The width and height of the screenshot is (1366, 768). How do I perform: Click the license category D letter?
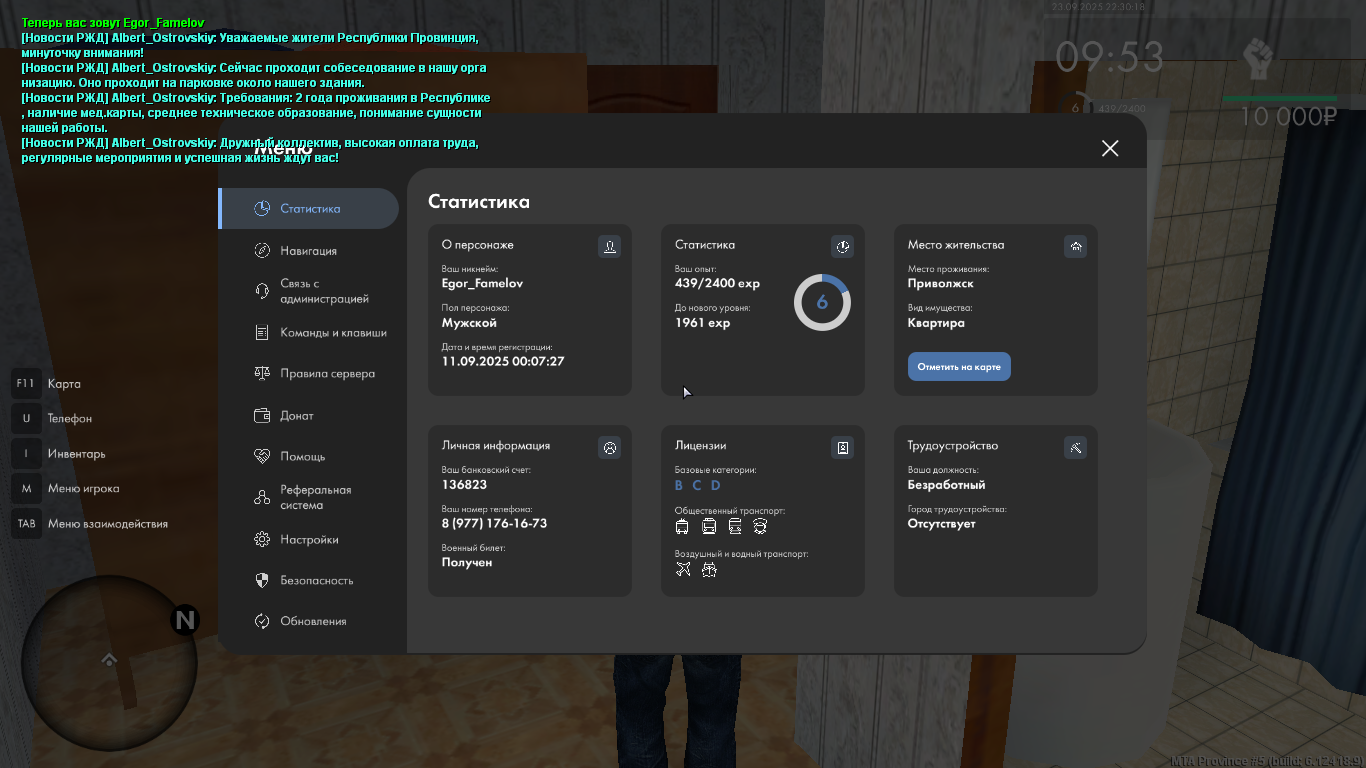tap(715, 486)
